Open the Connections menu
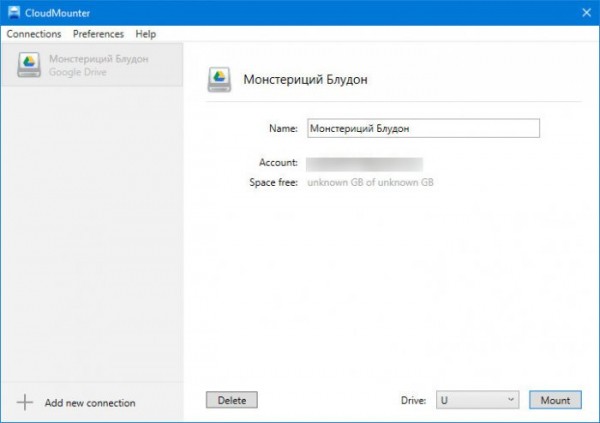Image resolution: width=600 pixels, height=423 pixels. click(x=34, y=34)
